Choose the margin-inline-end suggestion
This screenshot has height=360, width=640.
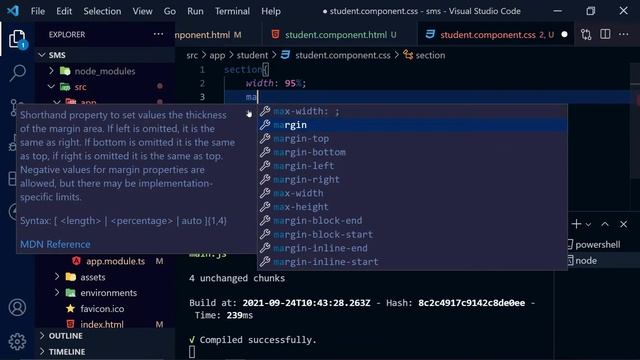[x=412, y=248]
